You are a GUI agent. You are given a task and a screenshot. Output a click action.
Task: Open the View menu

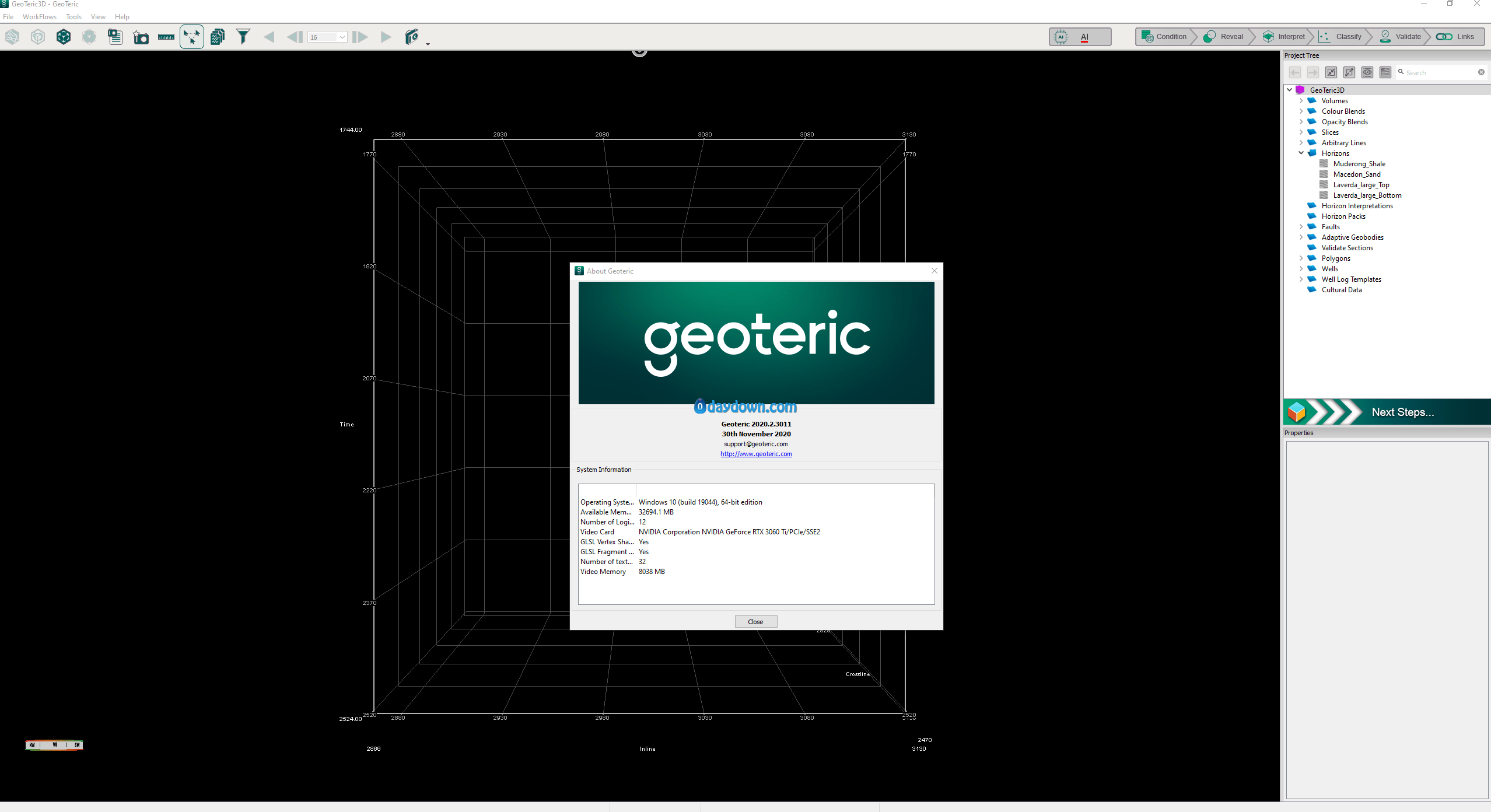tap(98, 17)
